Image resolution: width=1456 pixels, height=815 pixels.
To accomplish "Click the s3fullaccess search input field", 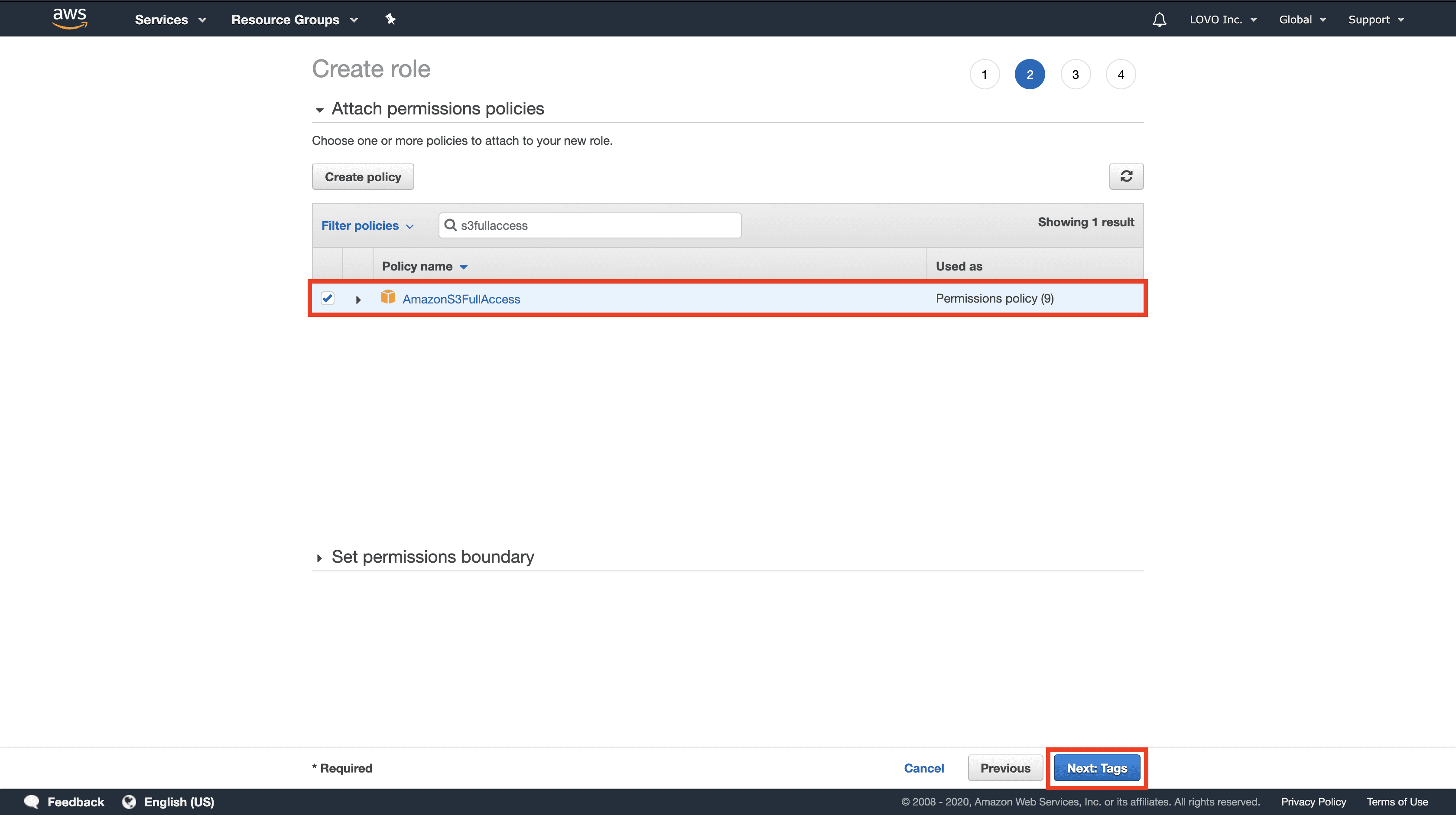I will (x=590, y=225).
